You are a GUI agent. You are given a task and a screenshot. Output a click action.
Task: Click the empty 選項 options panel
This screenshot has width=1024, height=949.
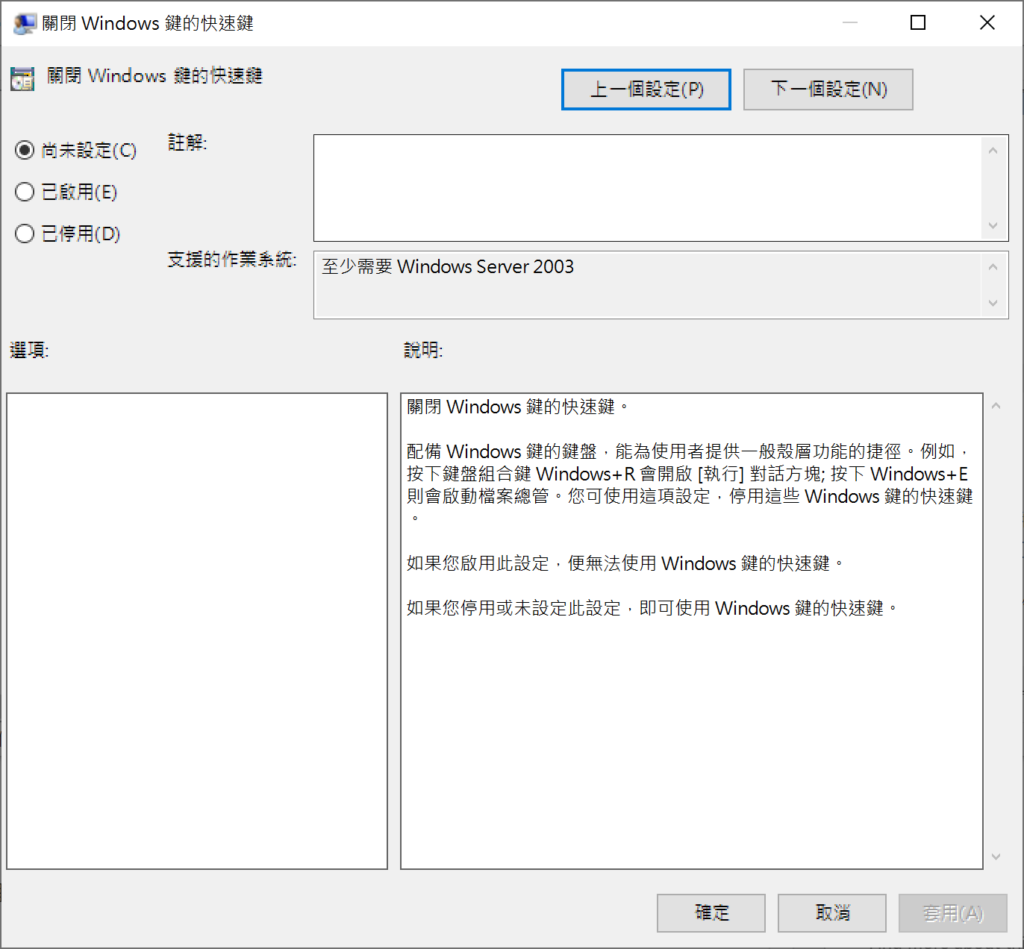tap(197, 631)
